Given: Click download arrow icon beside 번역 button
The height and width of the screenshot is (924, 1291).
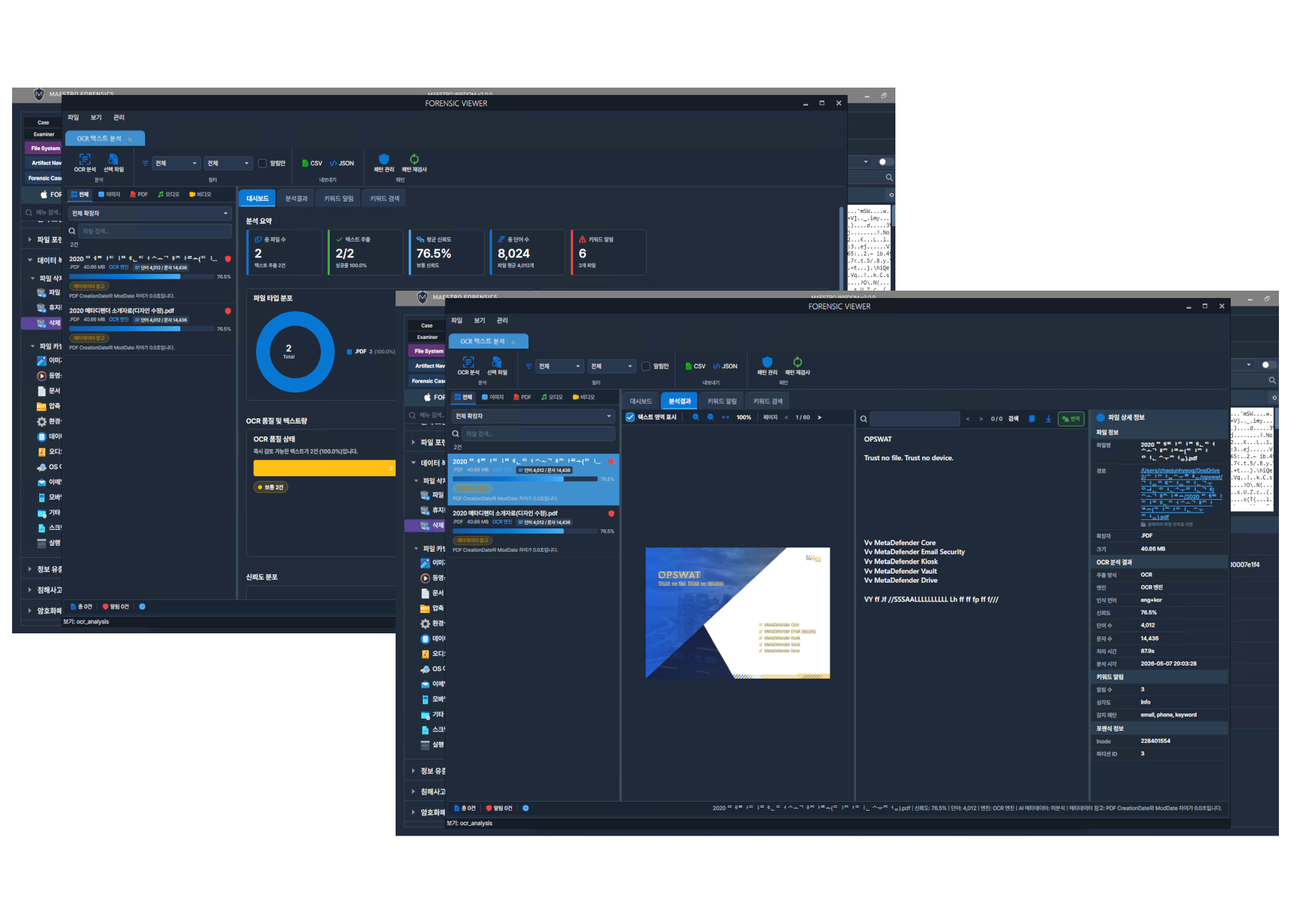Looking at the screenshot, I should pyautogui.click(x=1048, y=418).
